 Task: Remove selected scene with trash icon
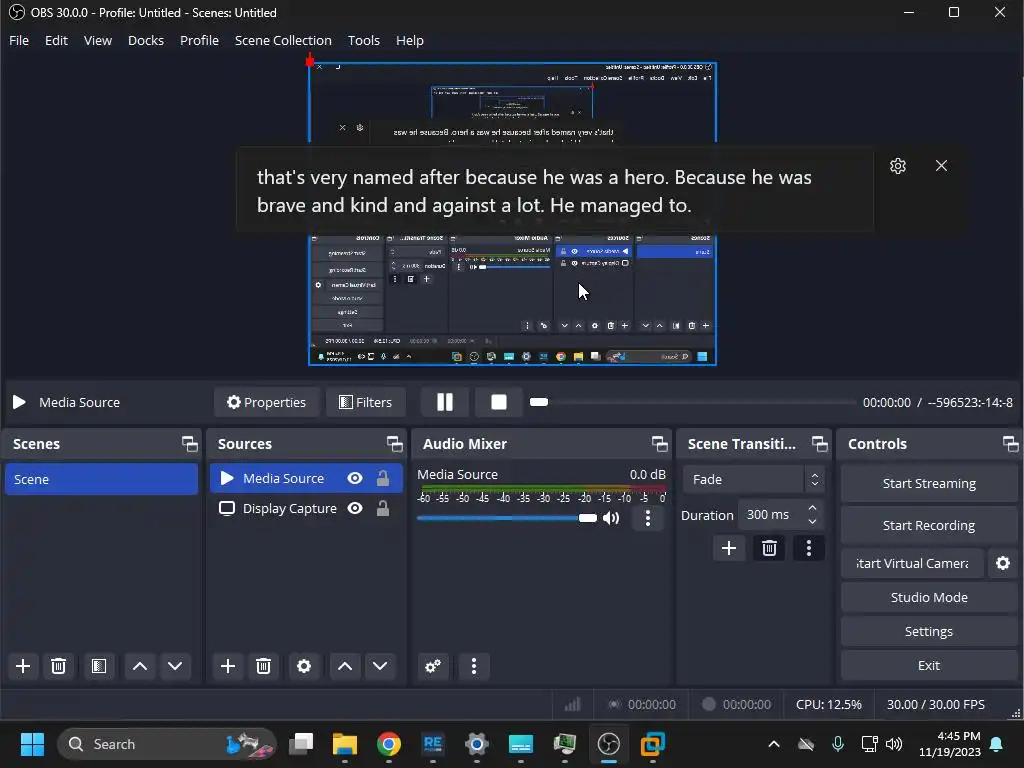point(58,666)
